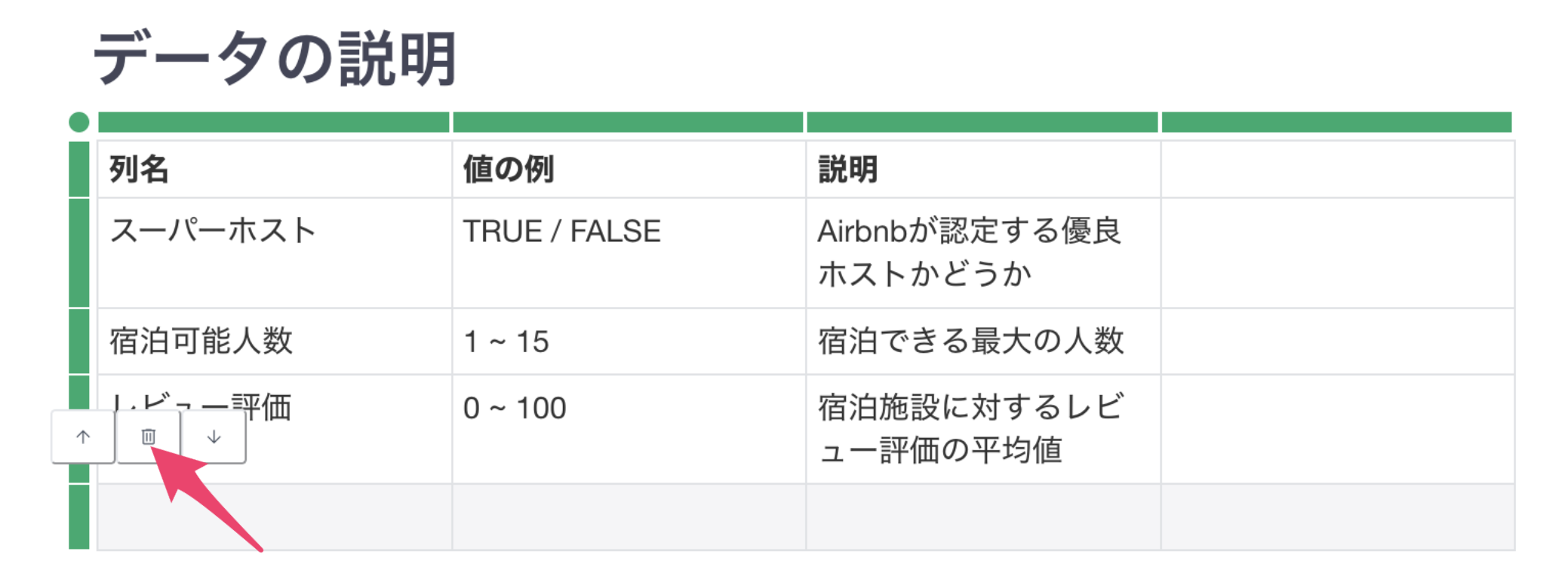Click the trash icon to delete row
The image size is (1568, 576).
[x=148, y=437]
